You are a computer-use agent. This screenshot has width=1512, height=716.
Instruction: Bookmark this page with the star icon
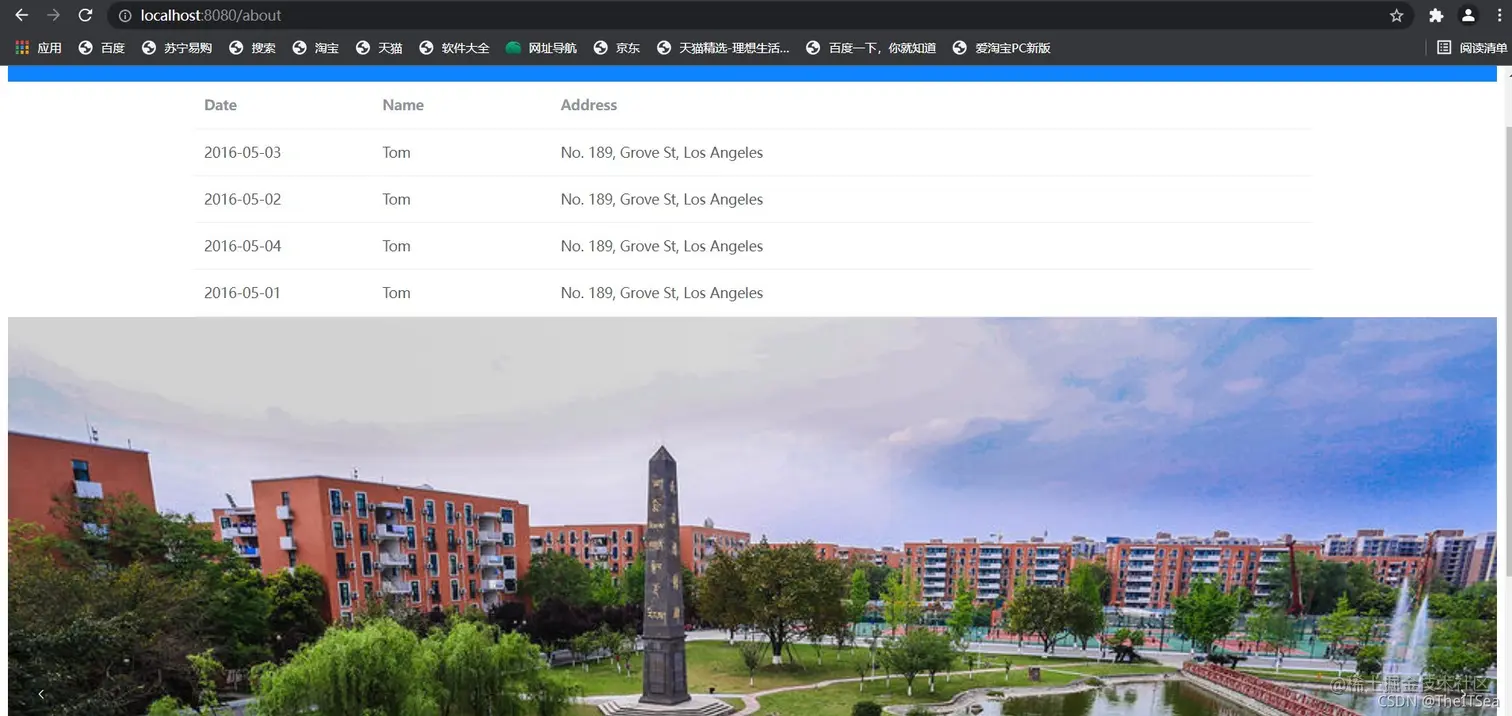click(x=1396, y=15)
